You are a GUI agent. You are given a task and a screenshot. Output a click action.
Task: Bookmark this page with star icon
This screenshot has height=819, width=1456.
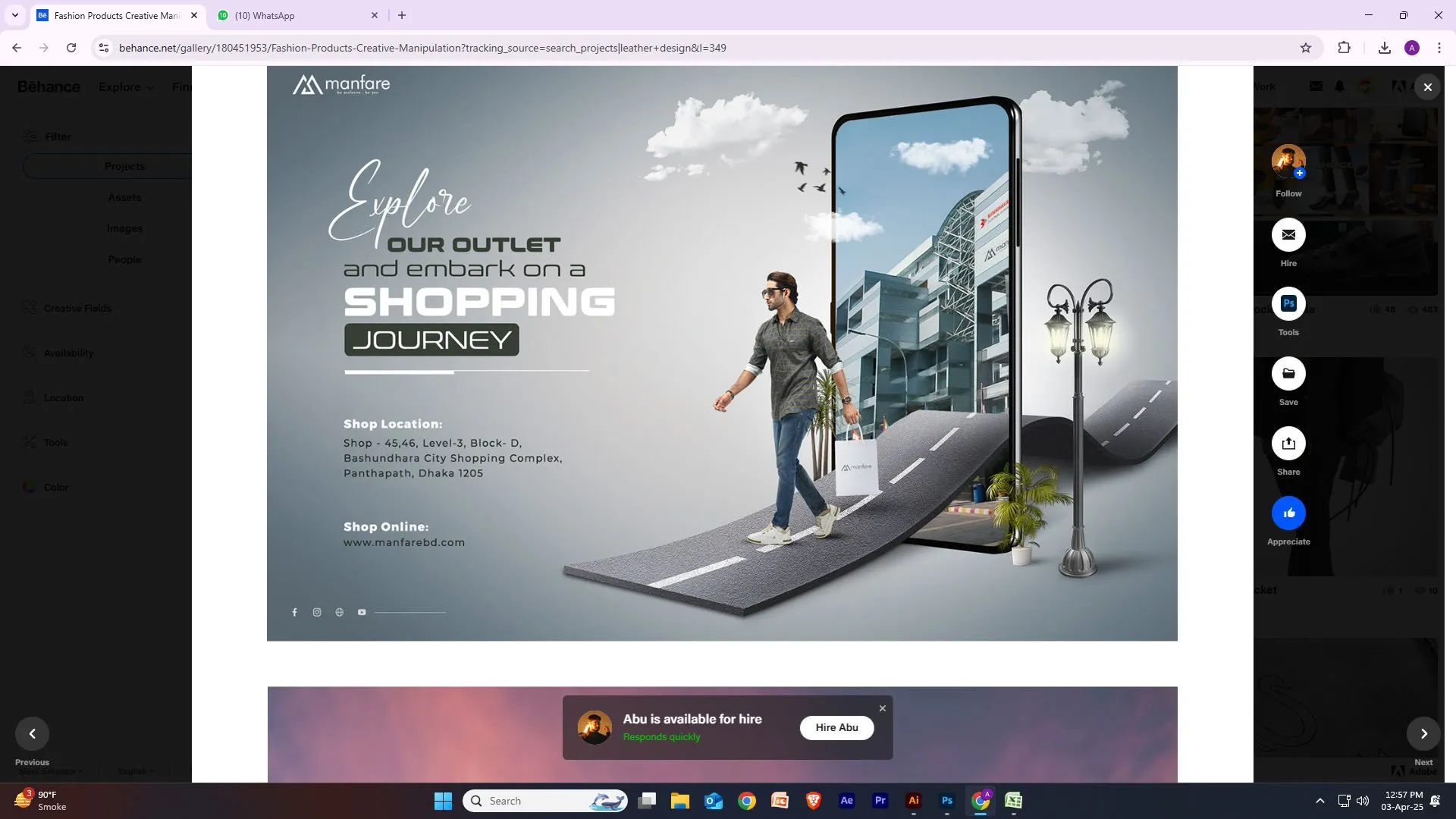pos(1306,48)
